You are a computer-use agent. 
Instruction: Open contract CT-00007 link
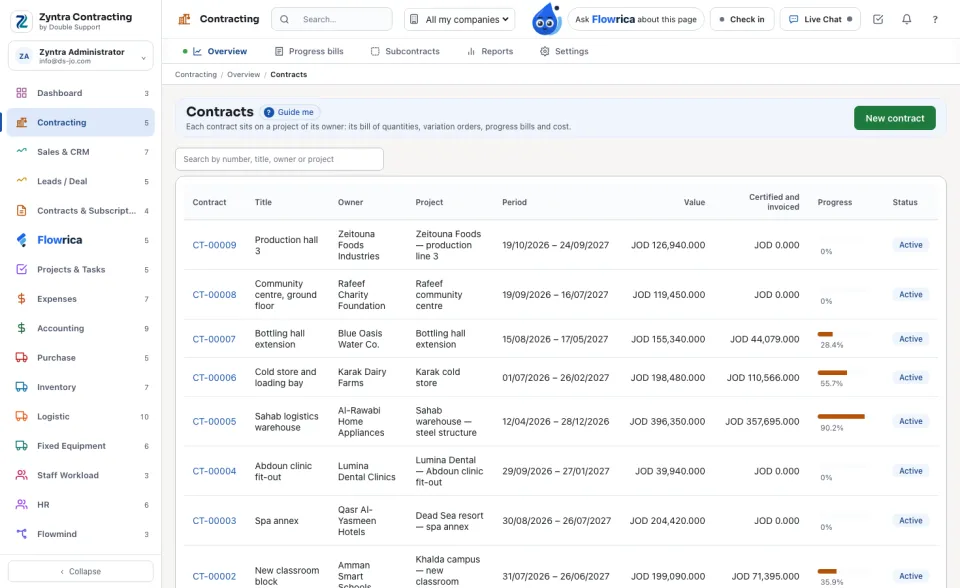click(214, 339)
